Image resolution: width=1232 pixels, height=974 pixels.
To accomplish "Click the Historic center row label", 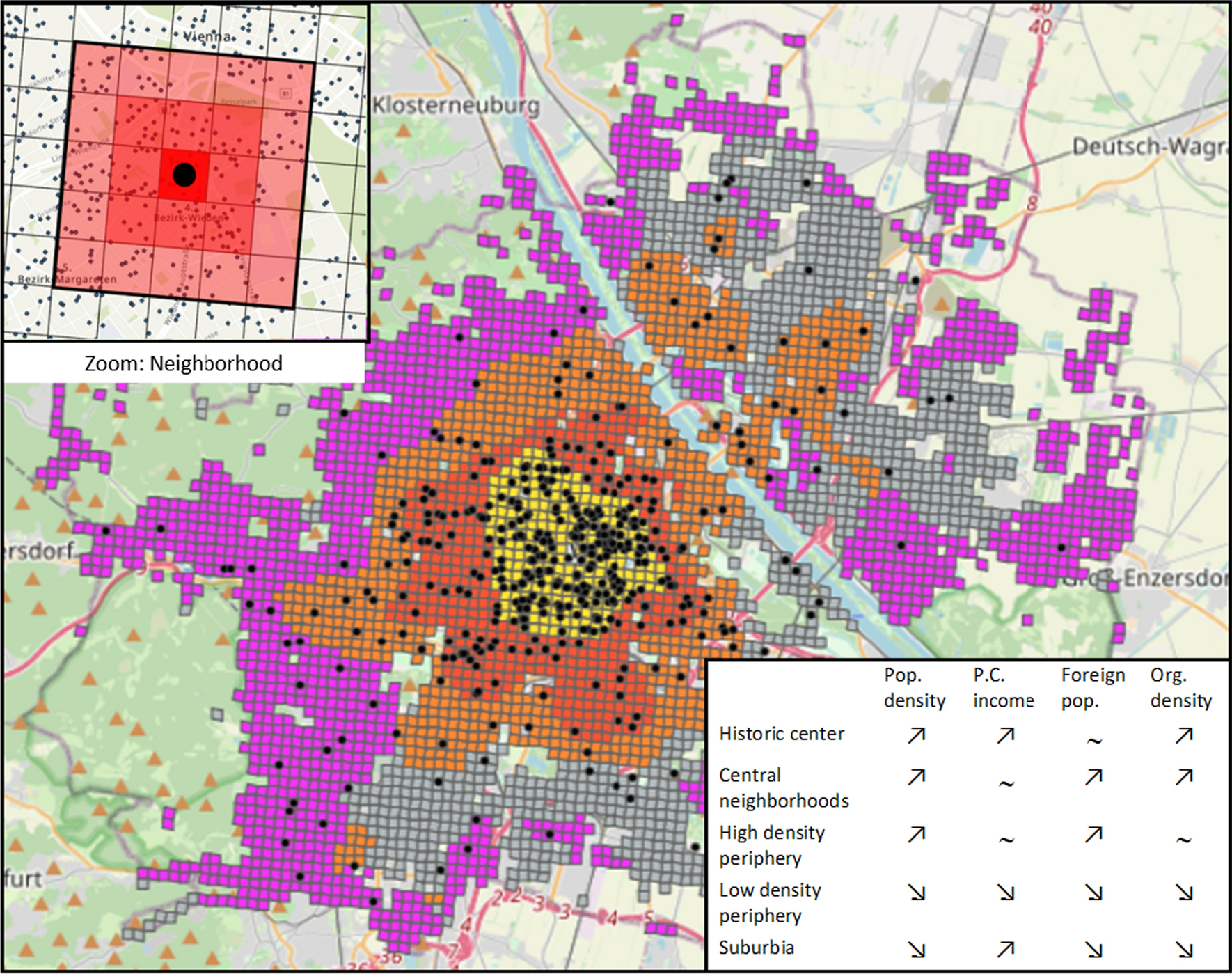I will coord(781,734).
